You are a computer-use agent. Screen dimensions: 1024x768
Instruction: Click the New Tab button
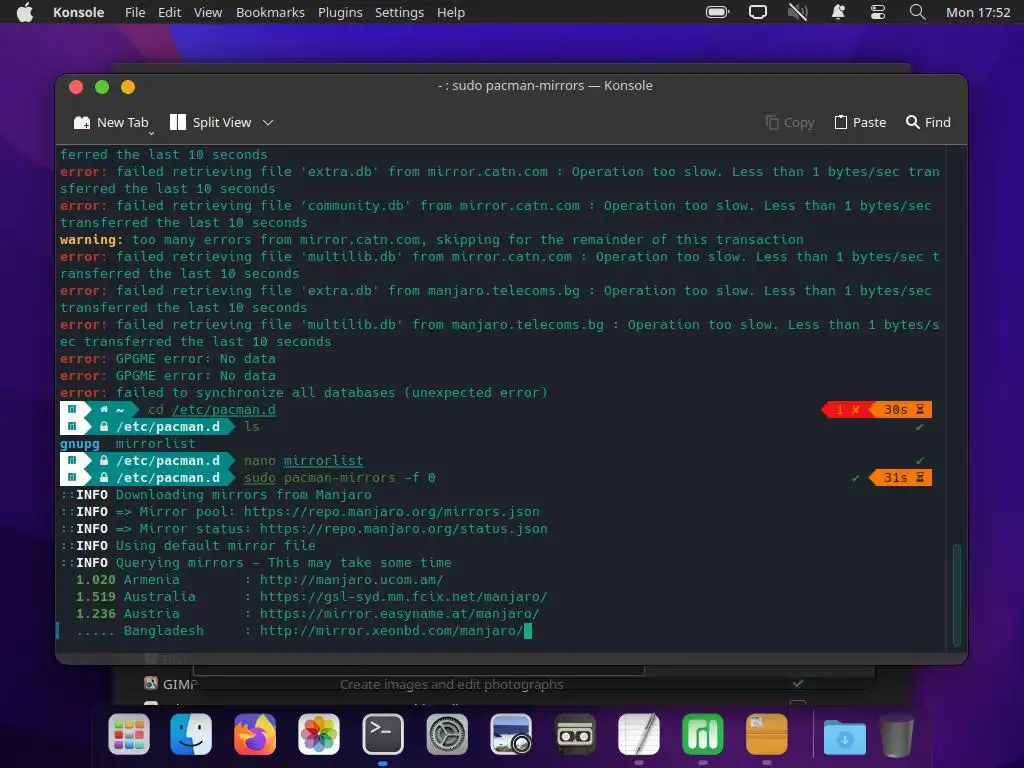[x=111, y=122]
